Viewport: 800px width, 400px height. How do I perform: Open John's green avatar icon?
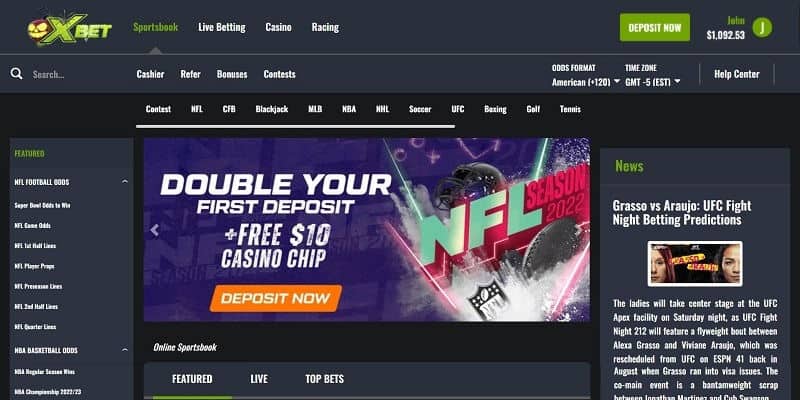pyautogui.click(x=762, y=28)
